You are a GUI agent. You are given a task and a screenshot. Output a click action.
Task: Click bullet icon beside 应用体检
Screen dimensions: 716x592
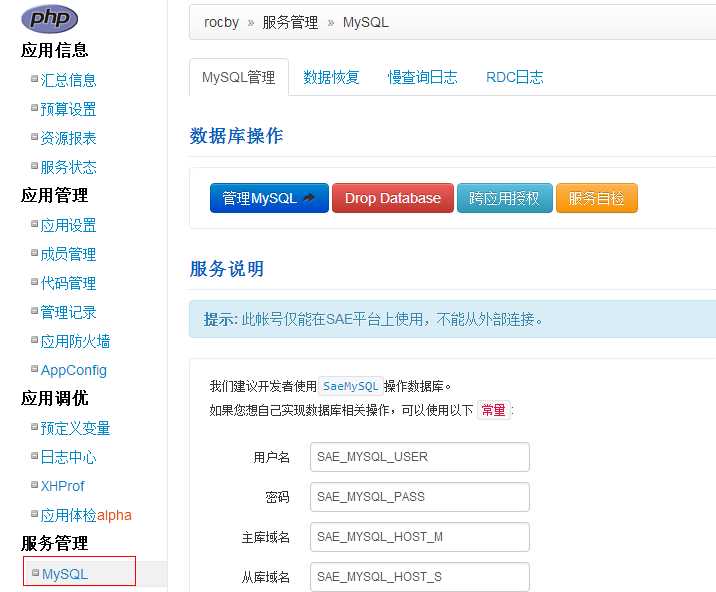tap(34, 514)
